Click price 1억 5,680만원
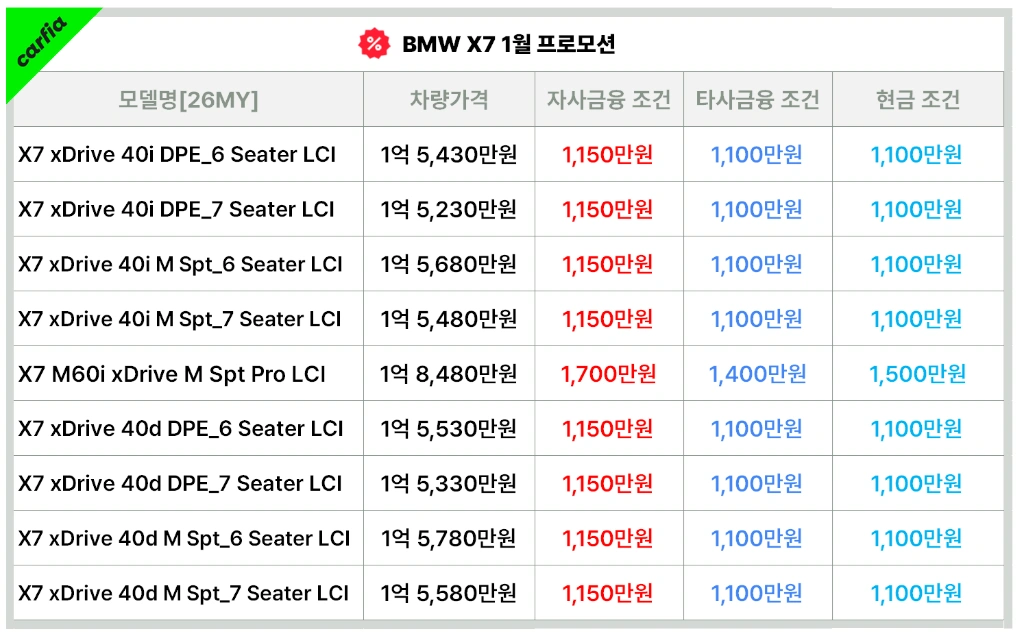 point(449,264)
